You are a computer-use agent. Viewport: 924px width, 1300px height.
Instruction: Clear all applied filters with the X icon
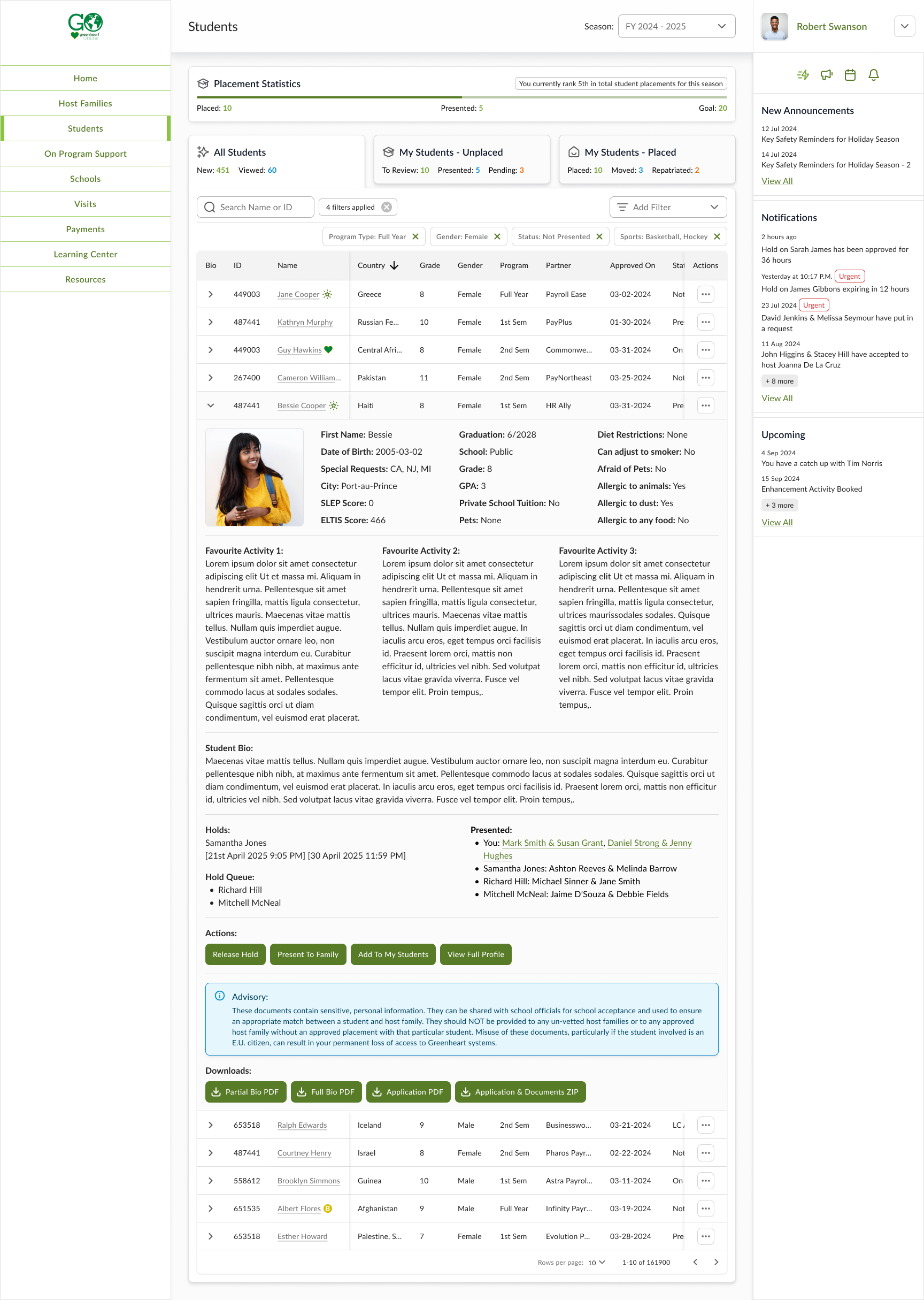[386, 207]
